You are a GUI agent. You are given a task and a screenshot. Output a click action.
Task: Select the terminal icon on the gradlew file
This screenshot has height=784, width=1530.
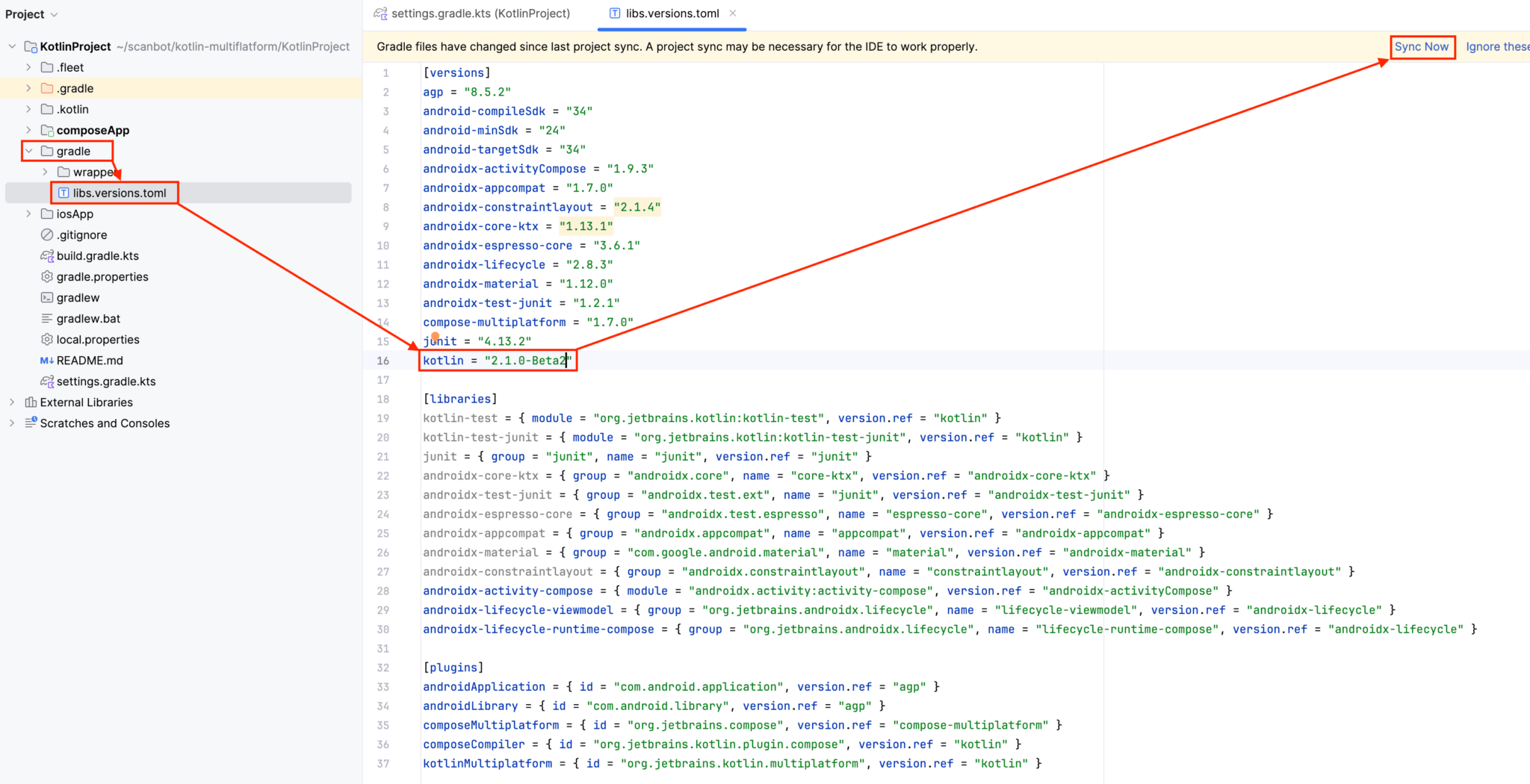[x=46, y=297]
